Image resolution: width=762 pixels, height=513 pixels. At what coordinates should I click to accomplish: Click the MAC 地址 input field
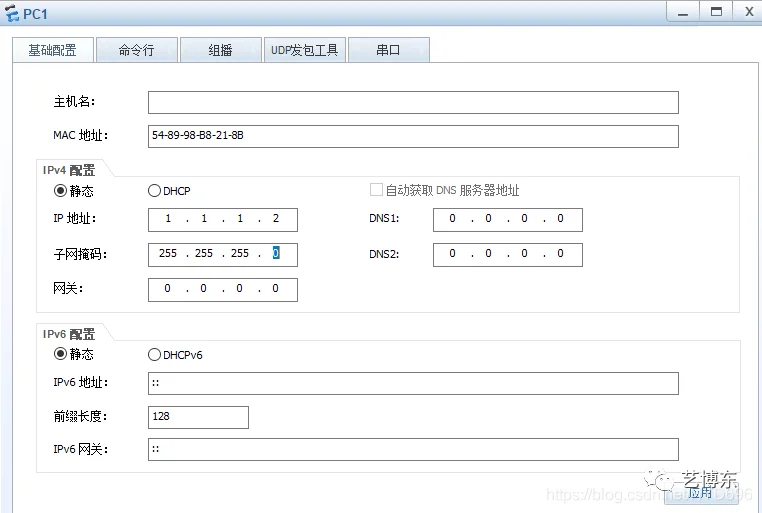(x=413, y=137)
